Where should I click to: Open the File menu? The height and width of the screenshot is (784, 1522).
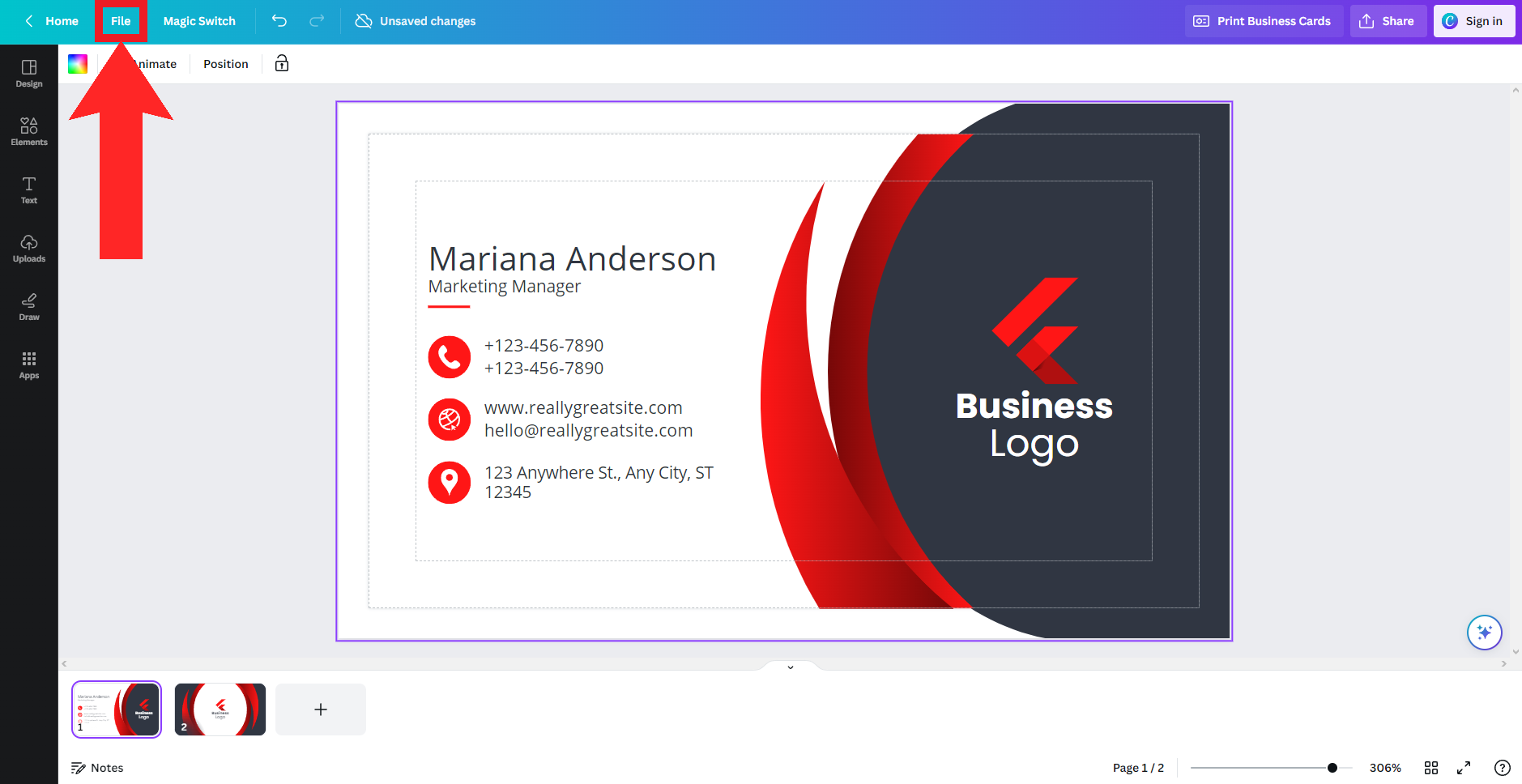tap(121, 21)
